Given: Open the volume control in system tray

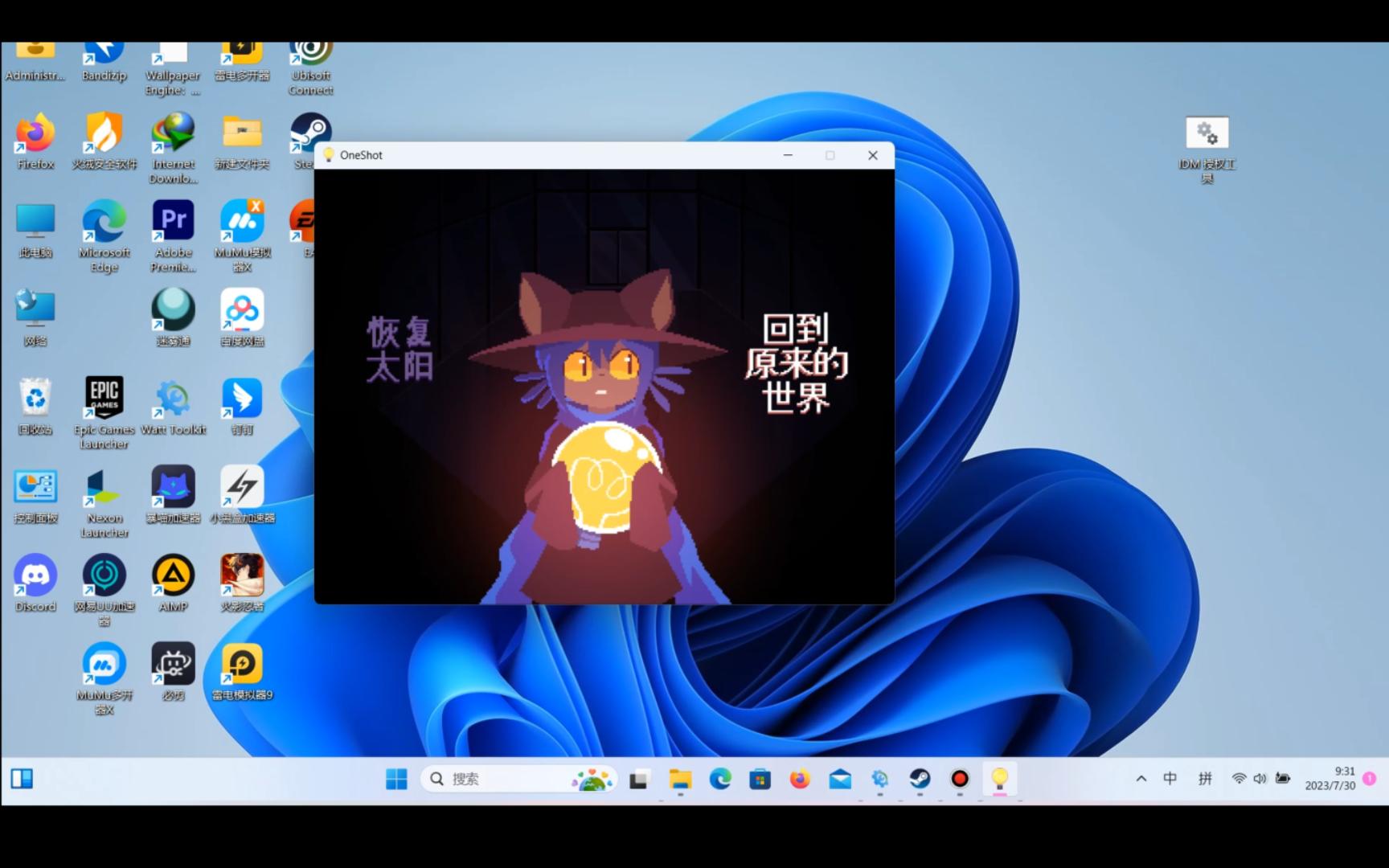Looking at the screenshot, I should (x=1260, y=779).
